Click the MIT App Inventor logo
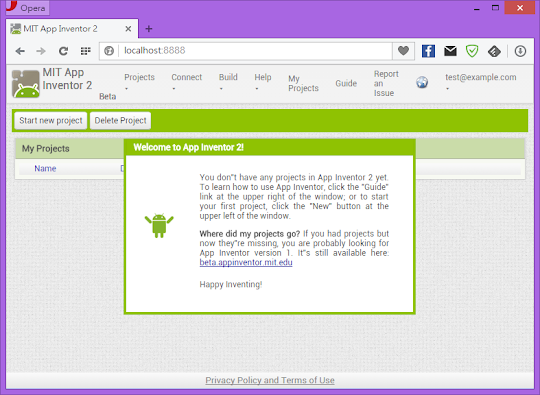 [x=25, y=84]
